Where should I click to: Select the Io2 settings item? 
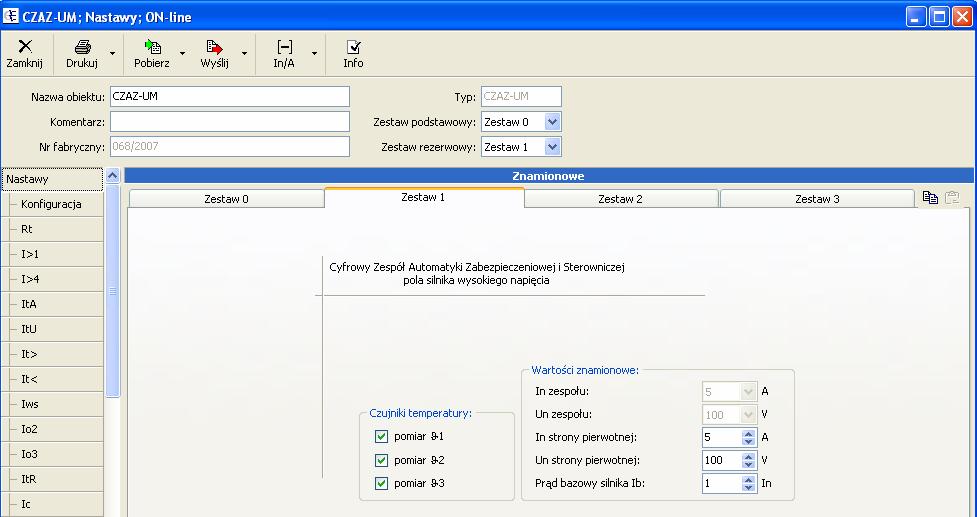click(x=52, y=429)
